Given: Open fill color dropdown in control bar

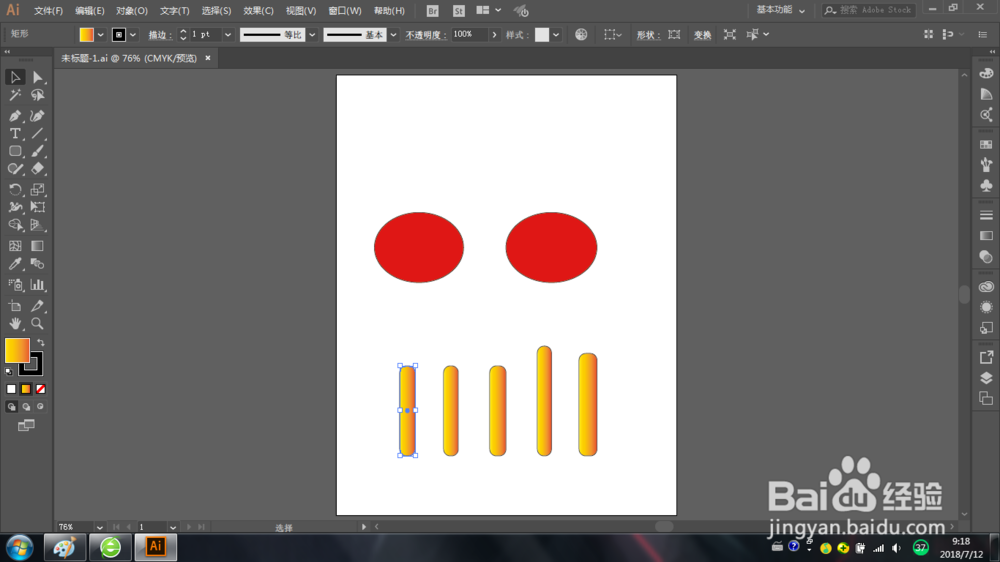Looking at the screenshot, I should point(100,35).
